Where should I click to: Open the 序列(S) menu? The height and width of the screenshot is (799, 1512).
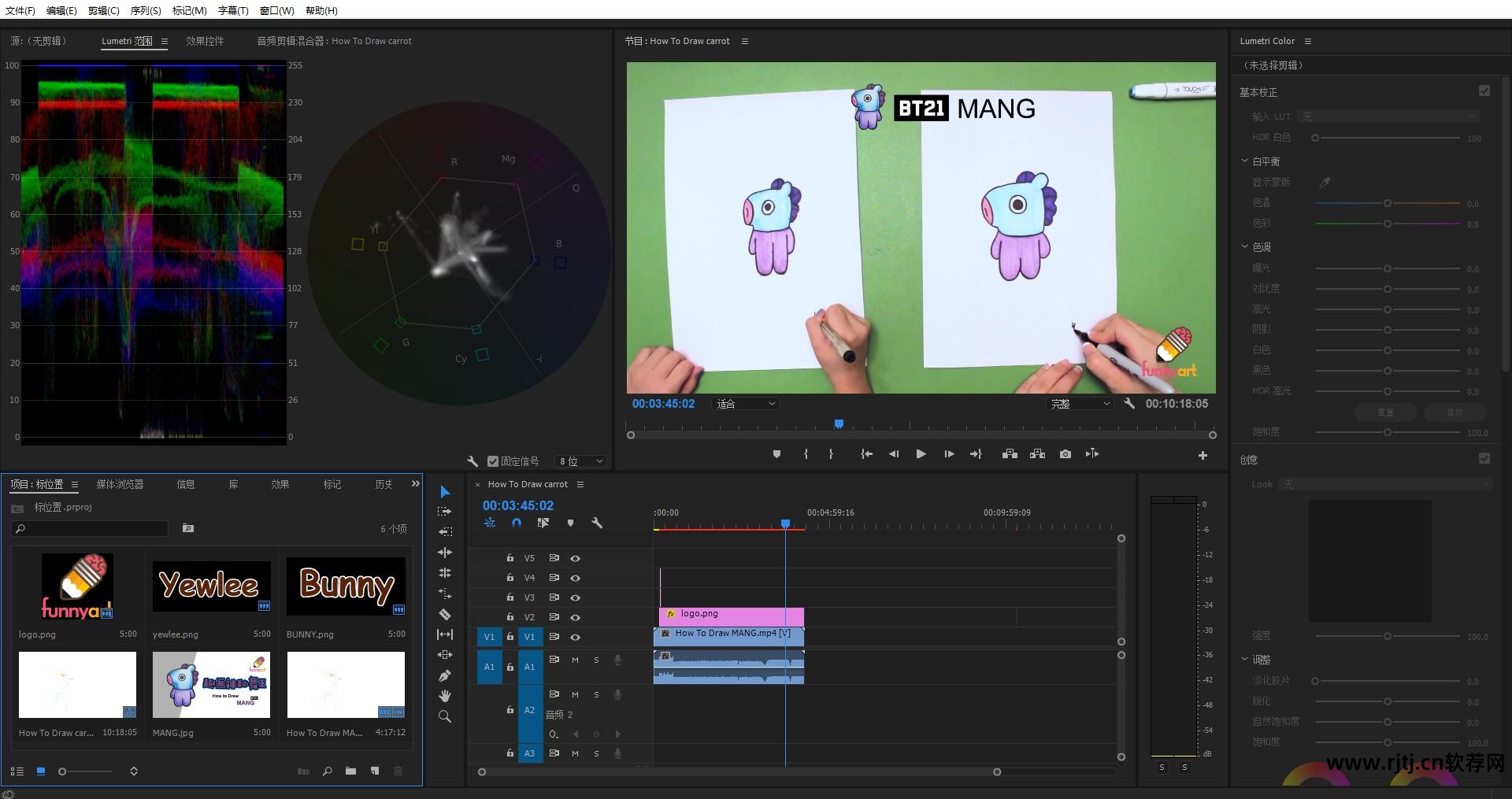(x=146, y=10)
